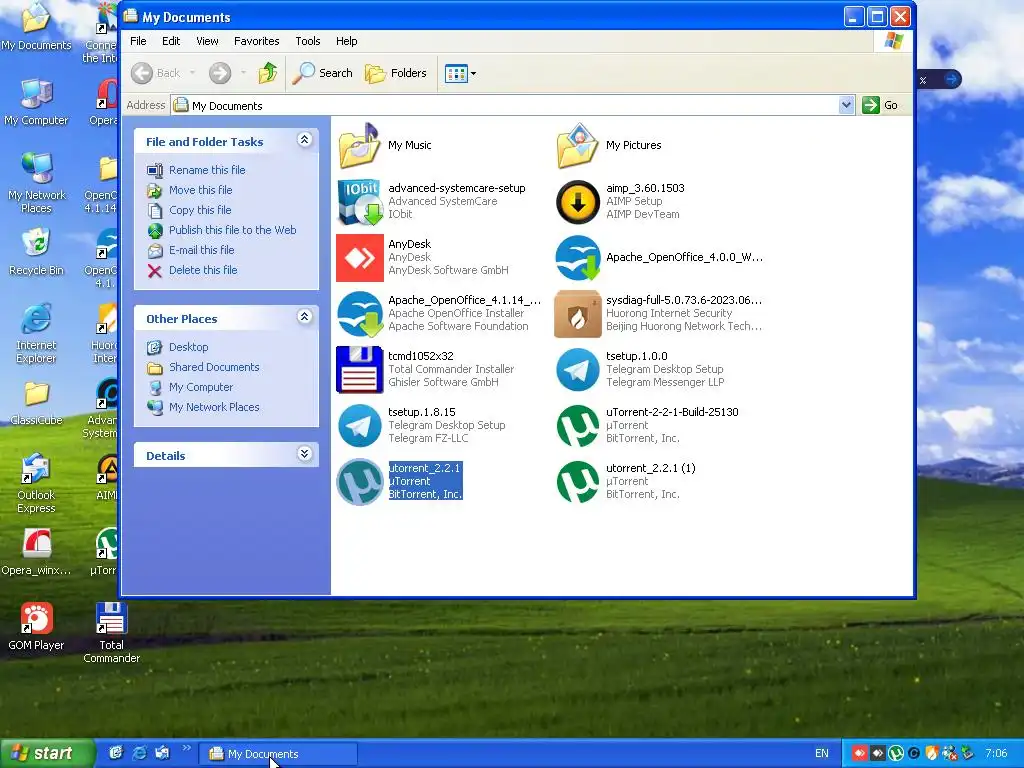Click Copy this file link
The width and height of the screenshot is (1024, 768).
[200, 210]
